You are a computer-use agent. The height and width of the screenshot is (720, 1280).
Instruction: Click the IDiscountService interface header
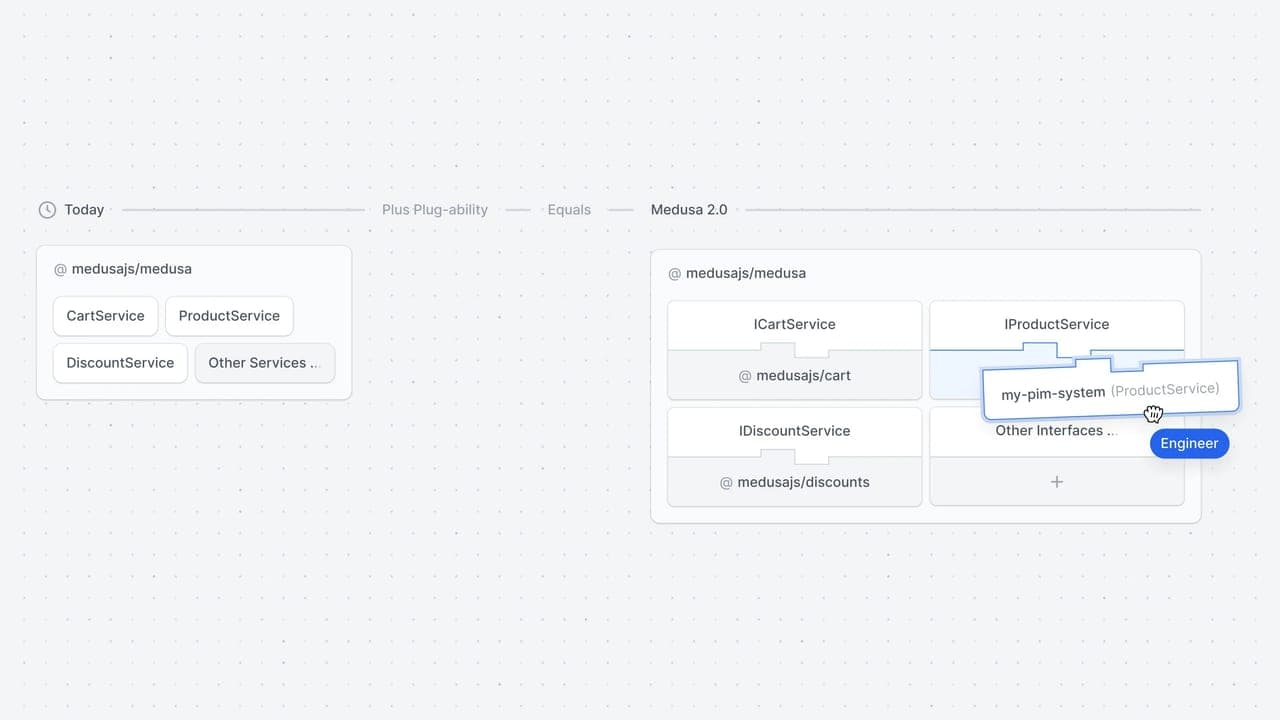point(795,431)
